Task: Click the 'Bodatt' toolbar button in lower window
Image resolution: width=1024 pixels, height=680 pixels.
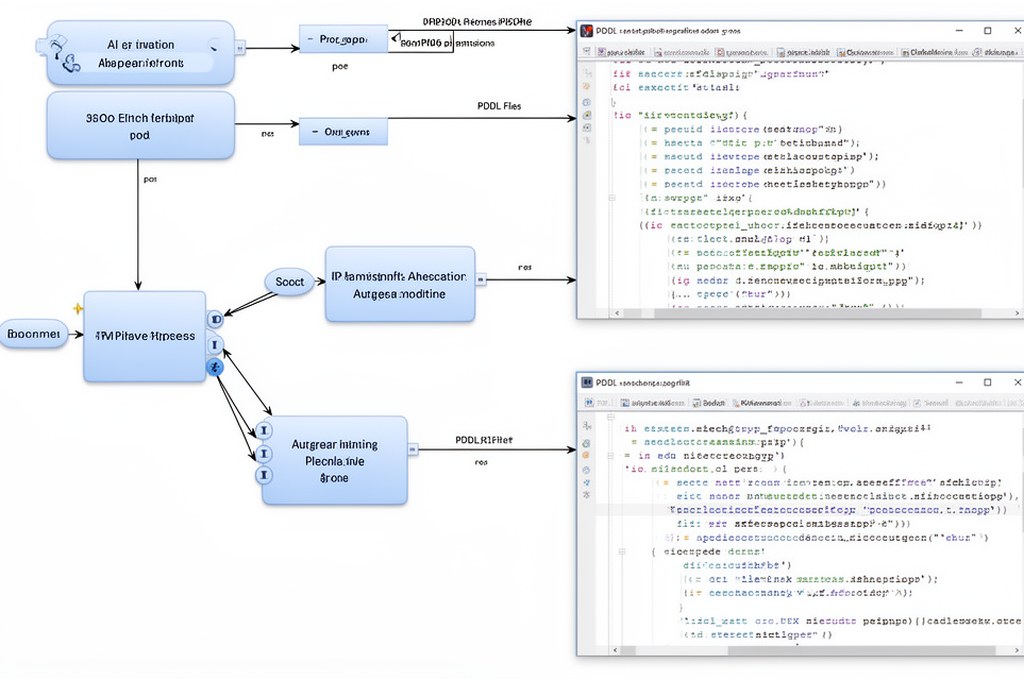Action: [709, 403]
